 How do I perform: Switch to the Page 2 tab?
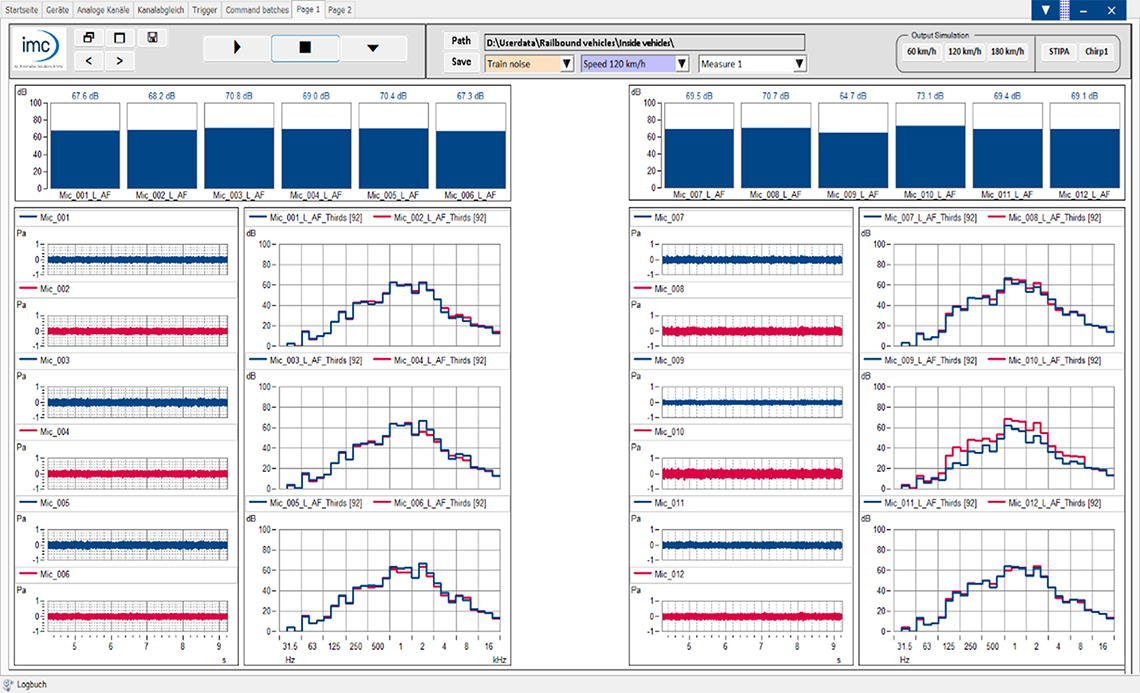[x=340, y=9]
